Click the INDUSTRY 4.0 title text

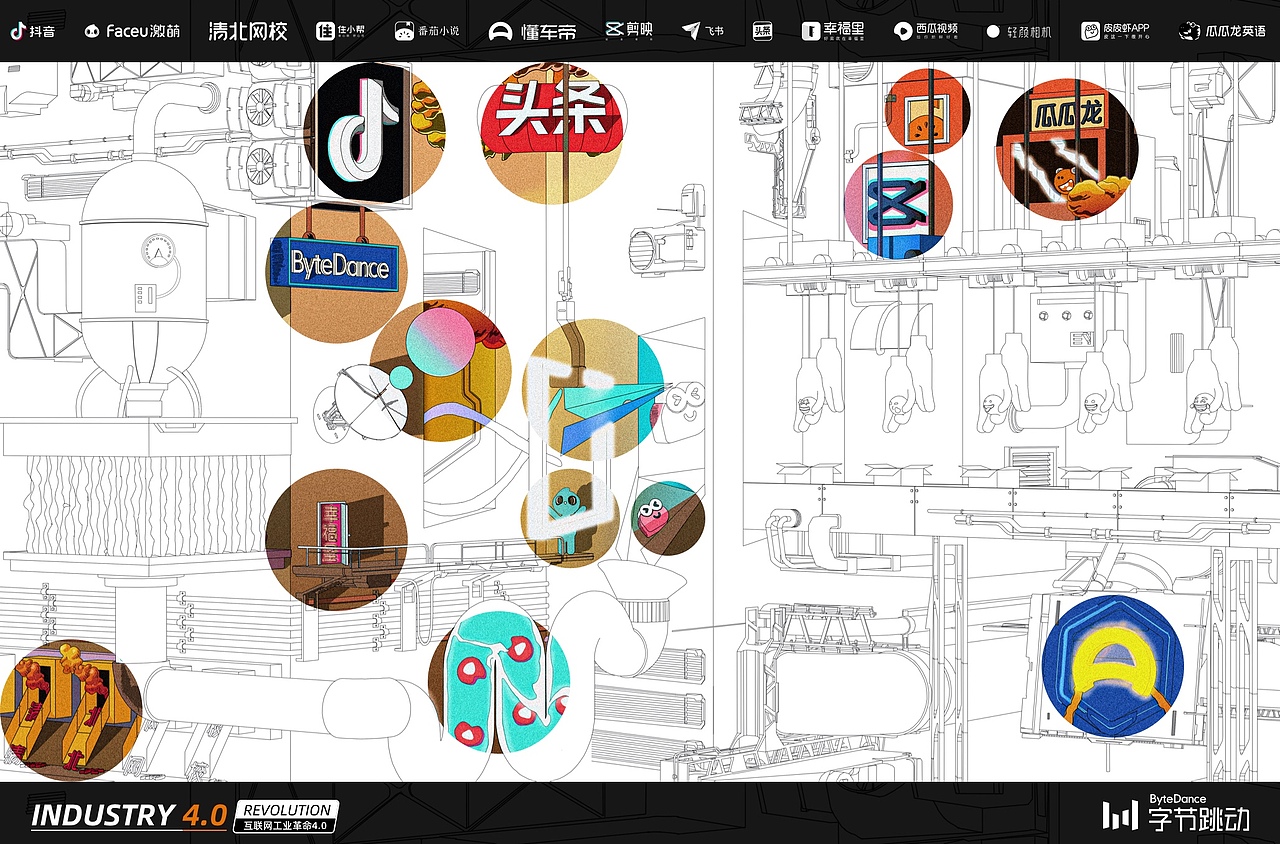(x=129, y=815)
